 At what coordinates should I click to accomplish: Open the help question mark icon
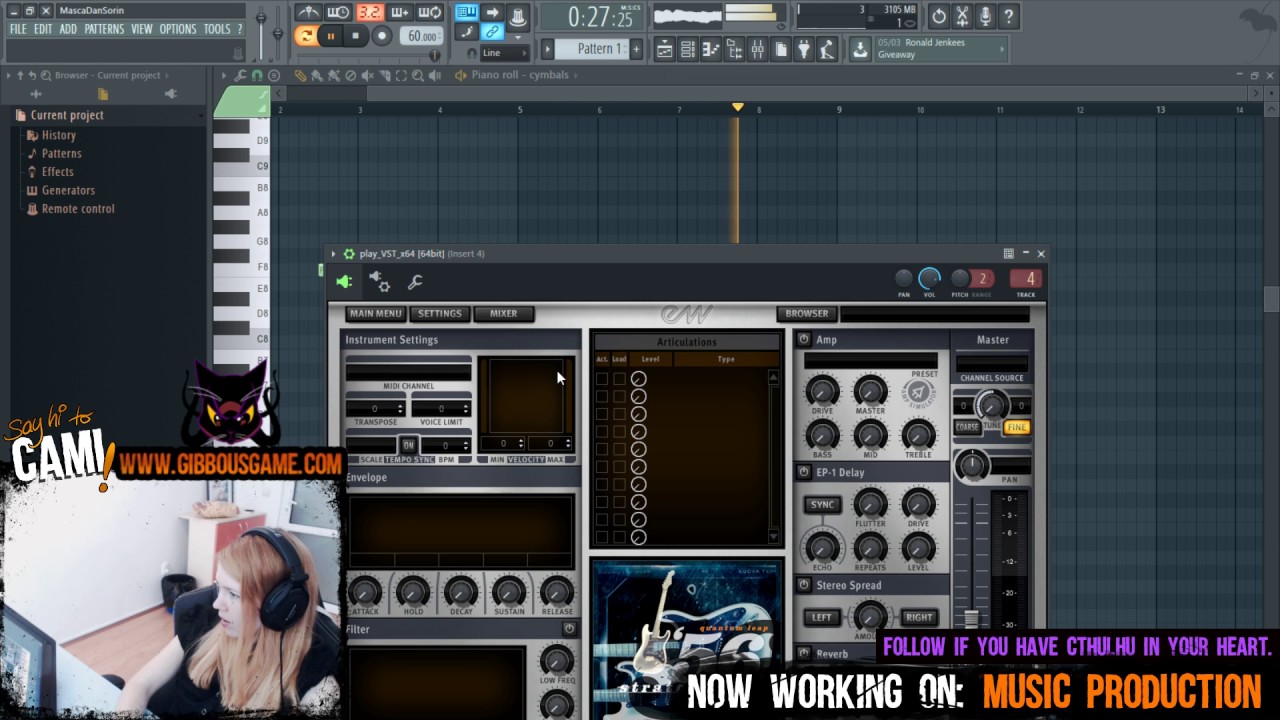(1008, 16)
